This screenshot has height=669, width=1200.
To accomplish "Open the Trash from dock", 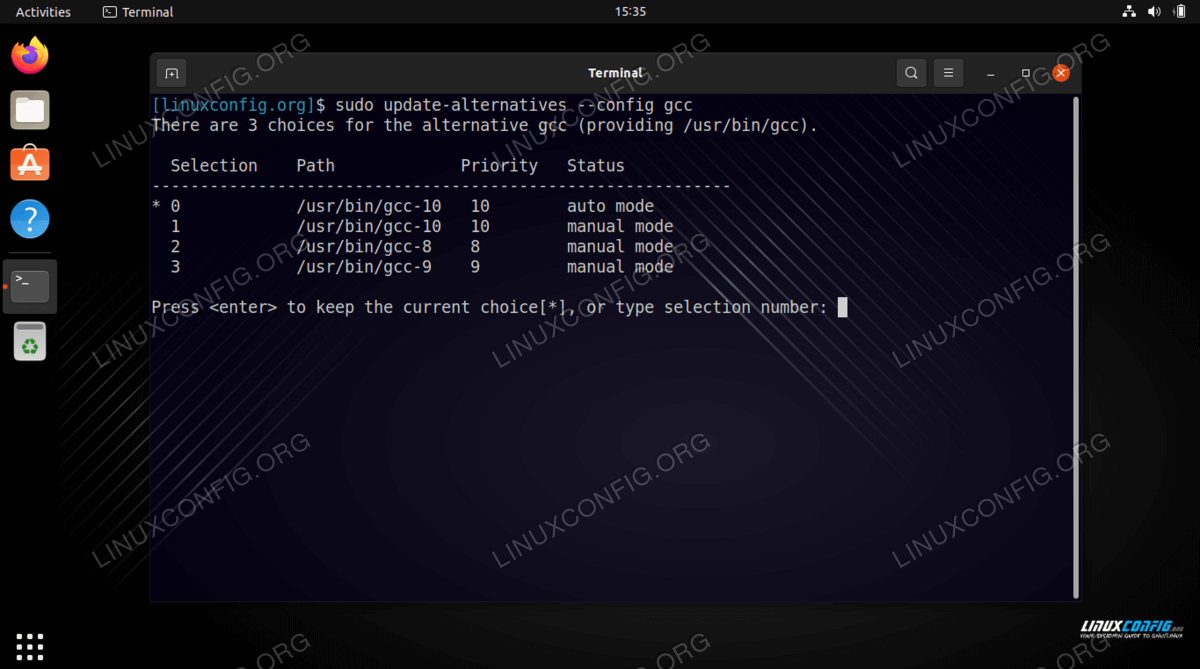I will (30, 342).
